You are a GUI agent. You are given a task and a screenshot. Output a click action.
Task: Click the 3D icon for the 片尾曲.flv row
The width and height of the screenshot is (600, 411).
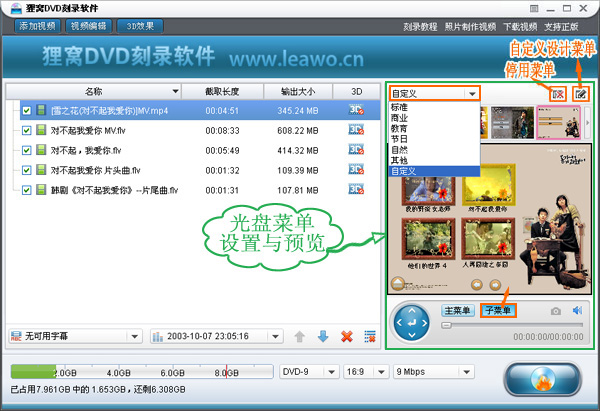tap(356, 190)
